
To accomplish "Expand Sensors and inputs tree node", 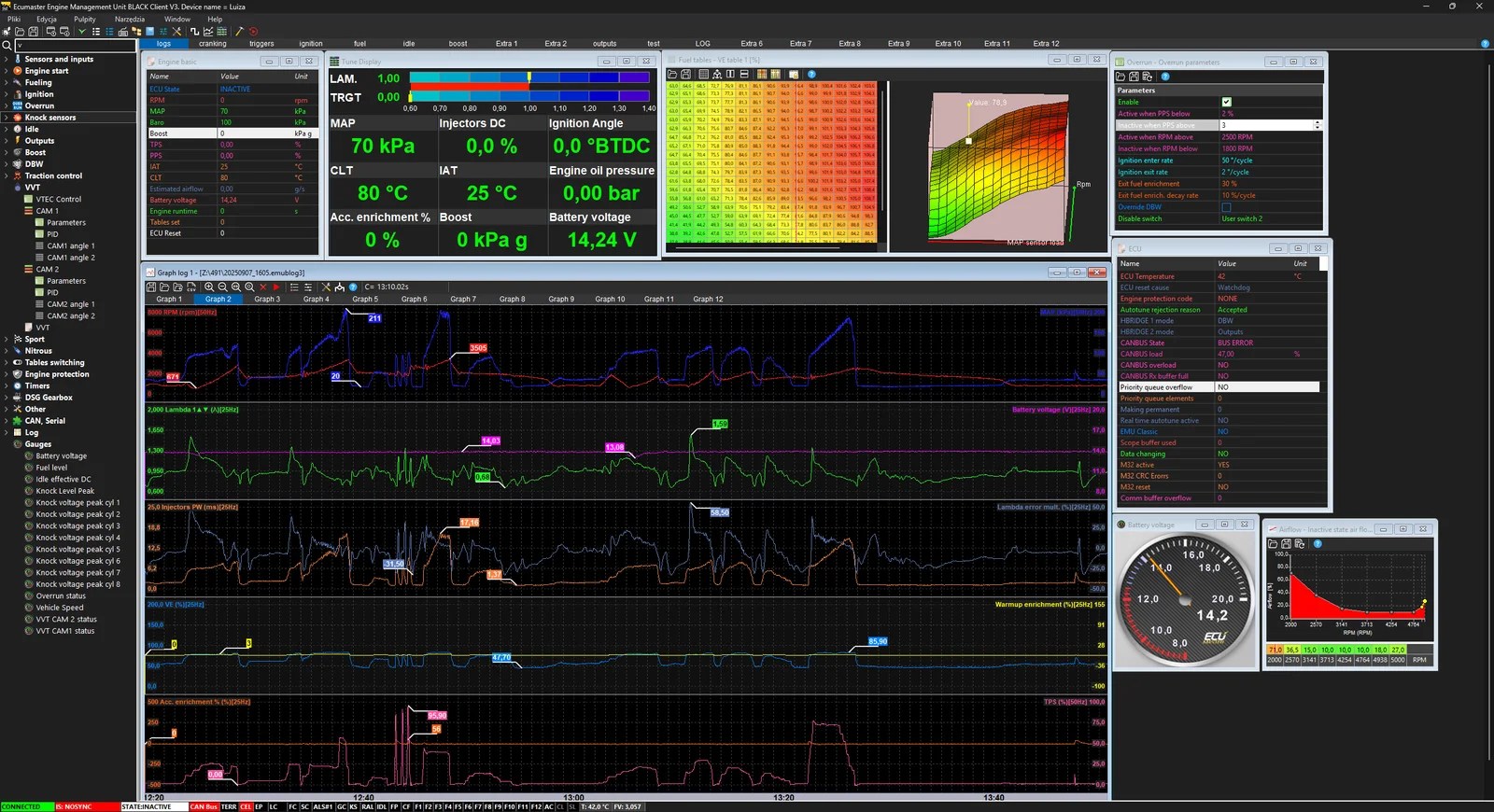I will tap(7, 59).
